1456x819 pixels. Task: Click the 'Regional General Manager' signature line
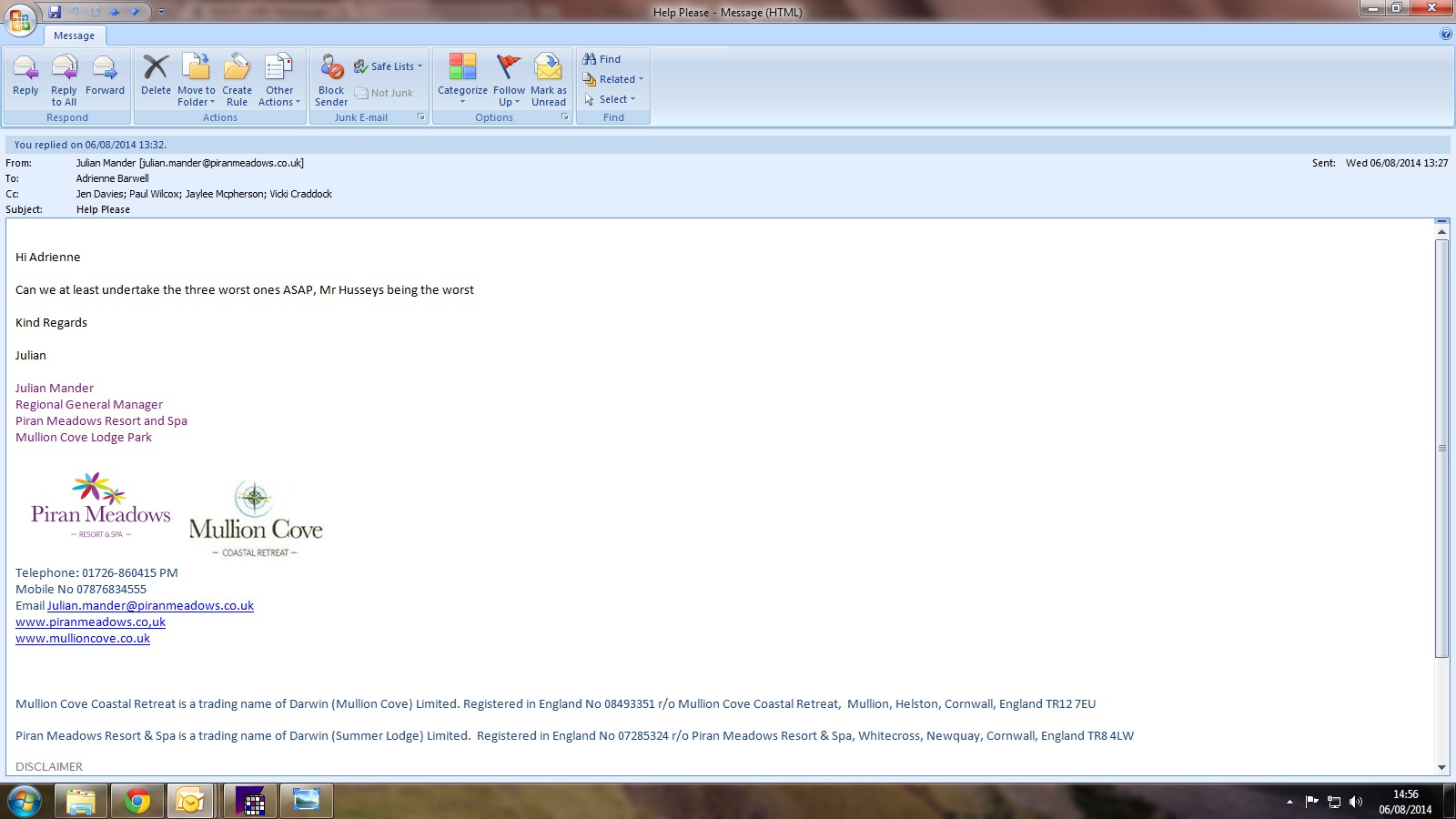pyautogui.click(x=89, y=405)
